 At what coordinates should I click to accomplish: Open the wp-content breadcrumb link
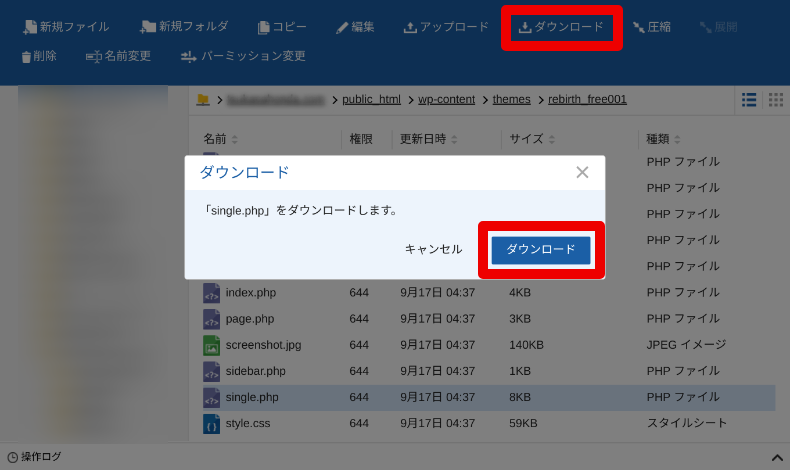pos(446,99)
